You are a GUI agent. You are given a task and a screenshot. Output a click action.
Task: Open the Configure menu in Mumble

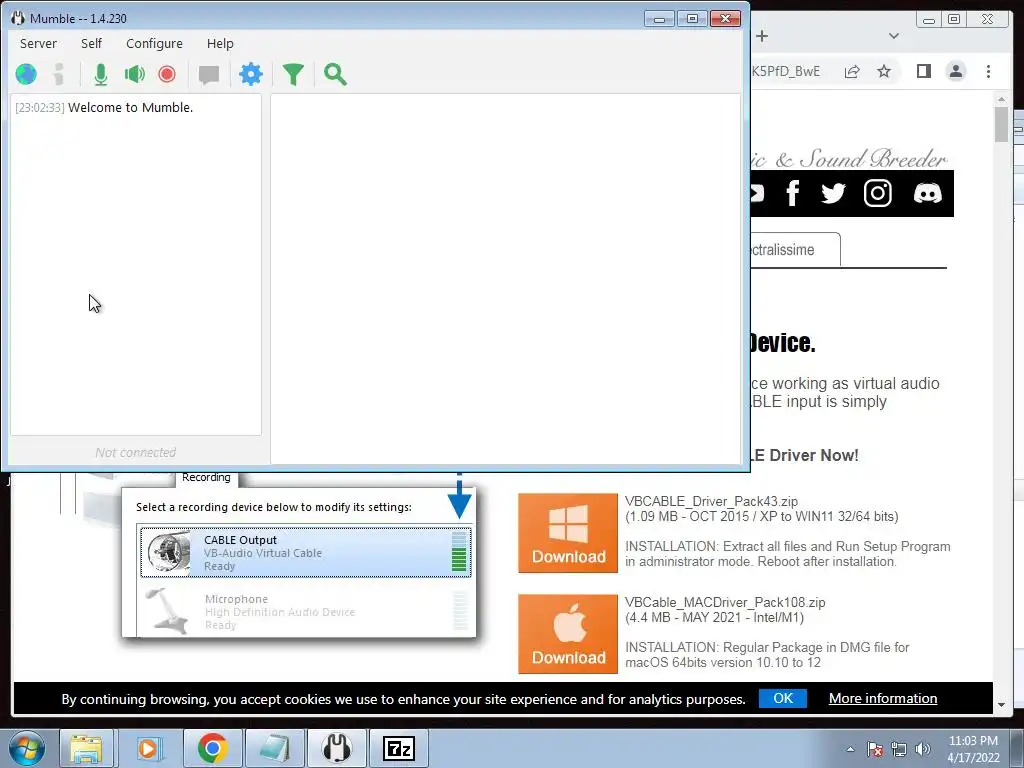click(154, 44)
